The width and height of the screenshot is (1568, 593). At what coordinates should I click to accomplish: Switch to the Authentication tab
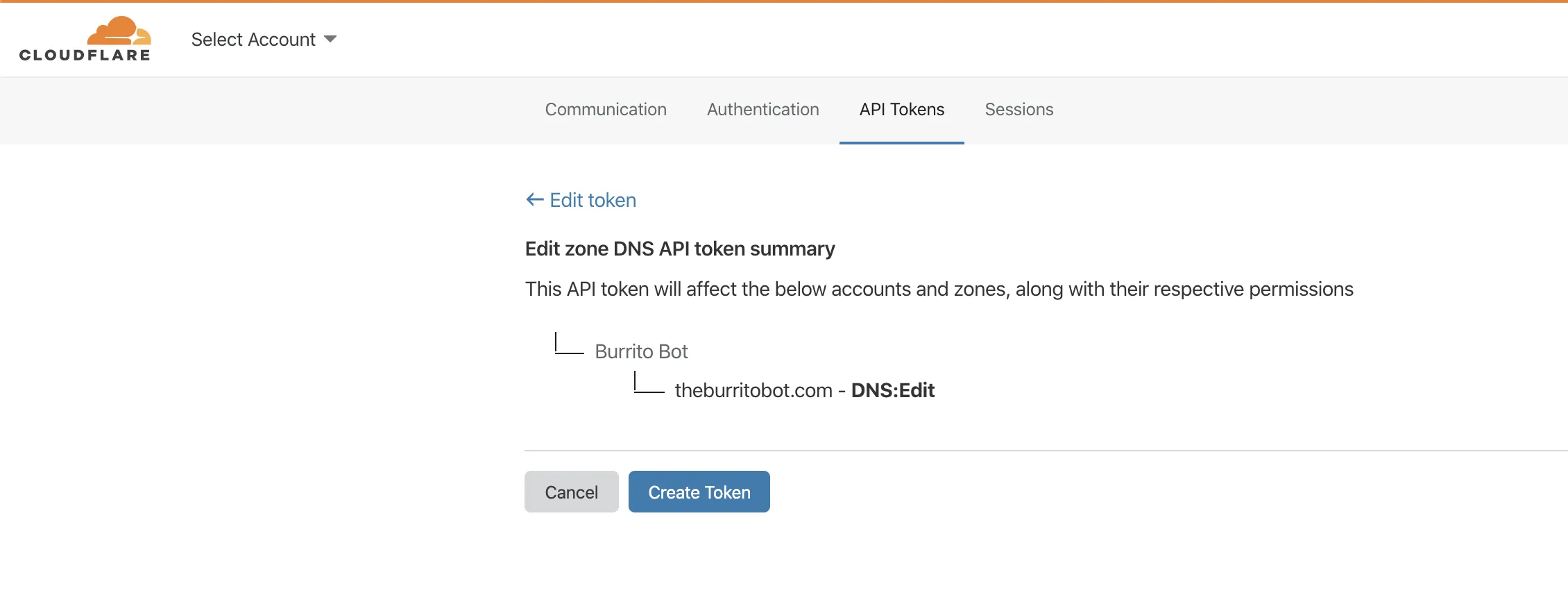point(762,110)
